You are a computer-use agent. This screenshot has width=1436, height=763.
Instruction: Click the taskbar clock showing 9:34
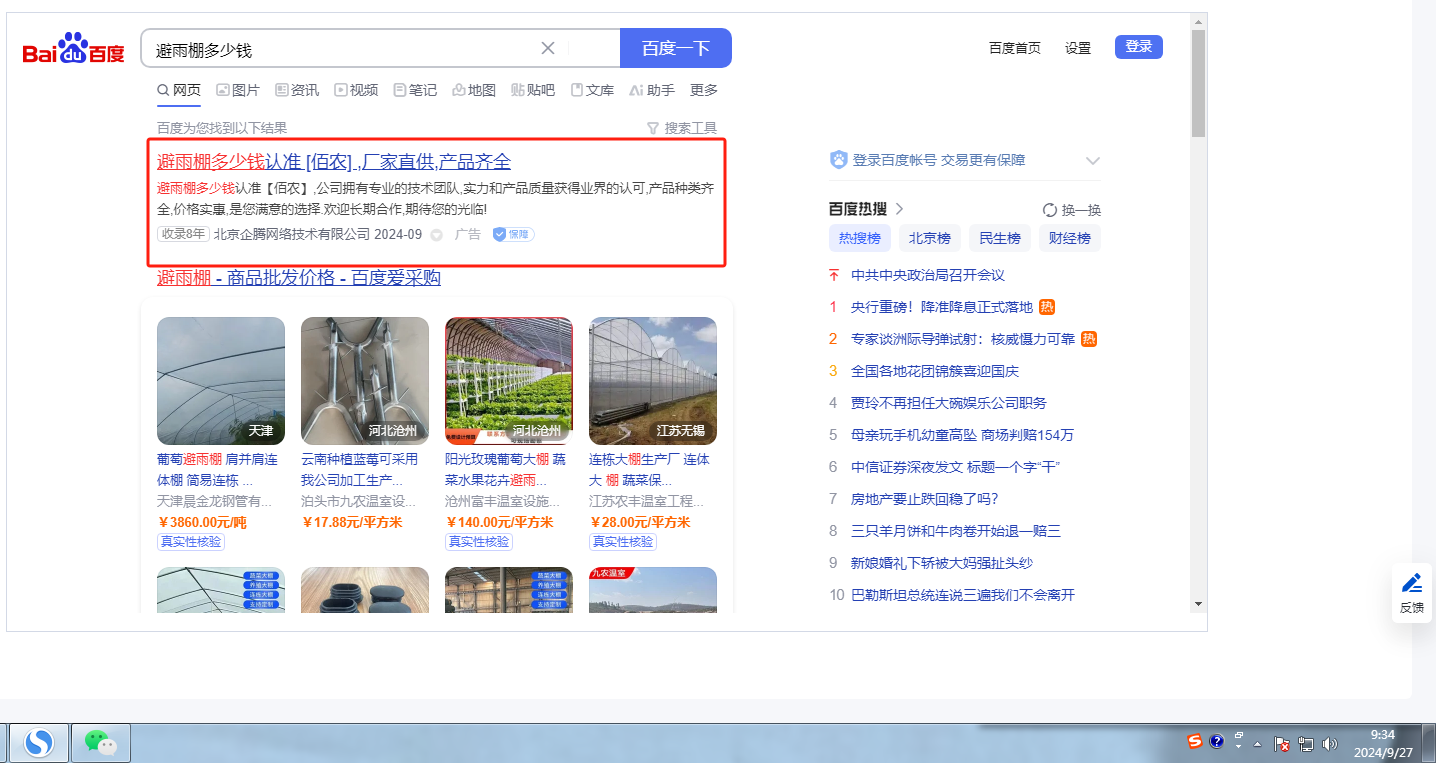[1382, 742]
